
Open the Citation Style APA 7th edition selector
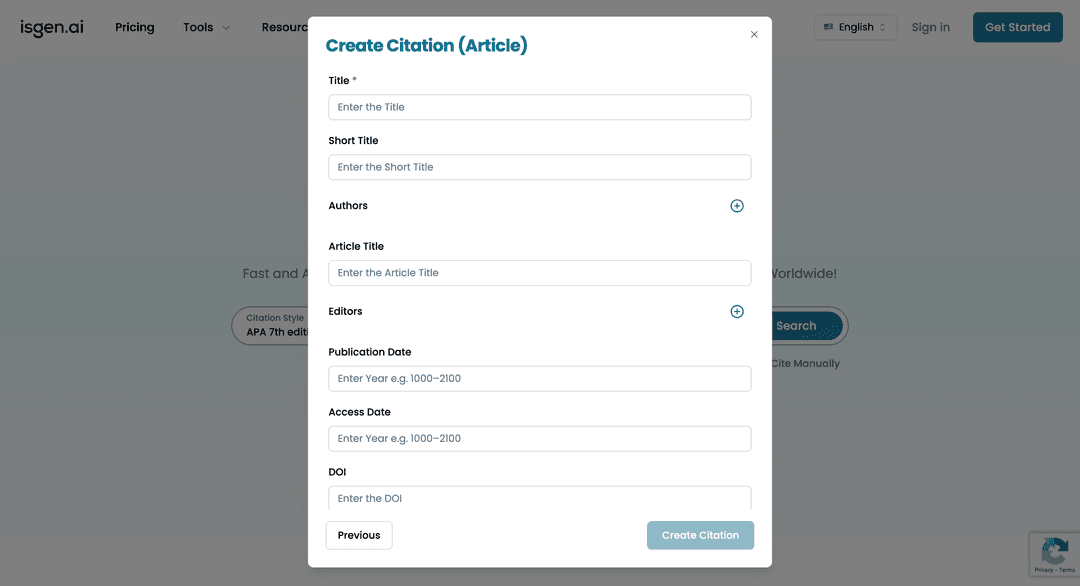click(273, 325)
